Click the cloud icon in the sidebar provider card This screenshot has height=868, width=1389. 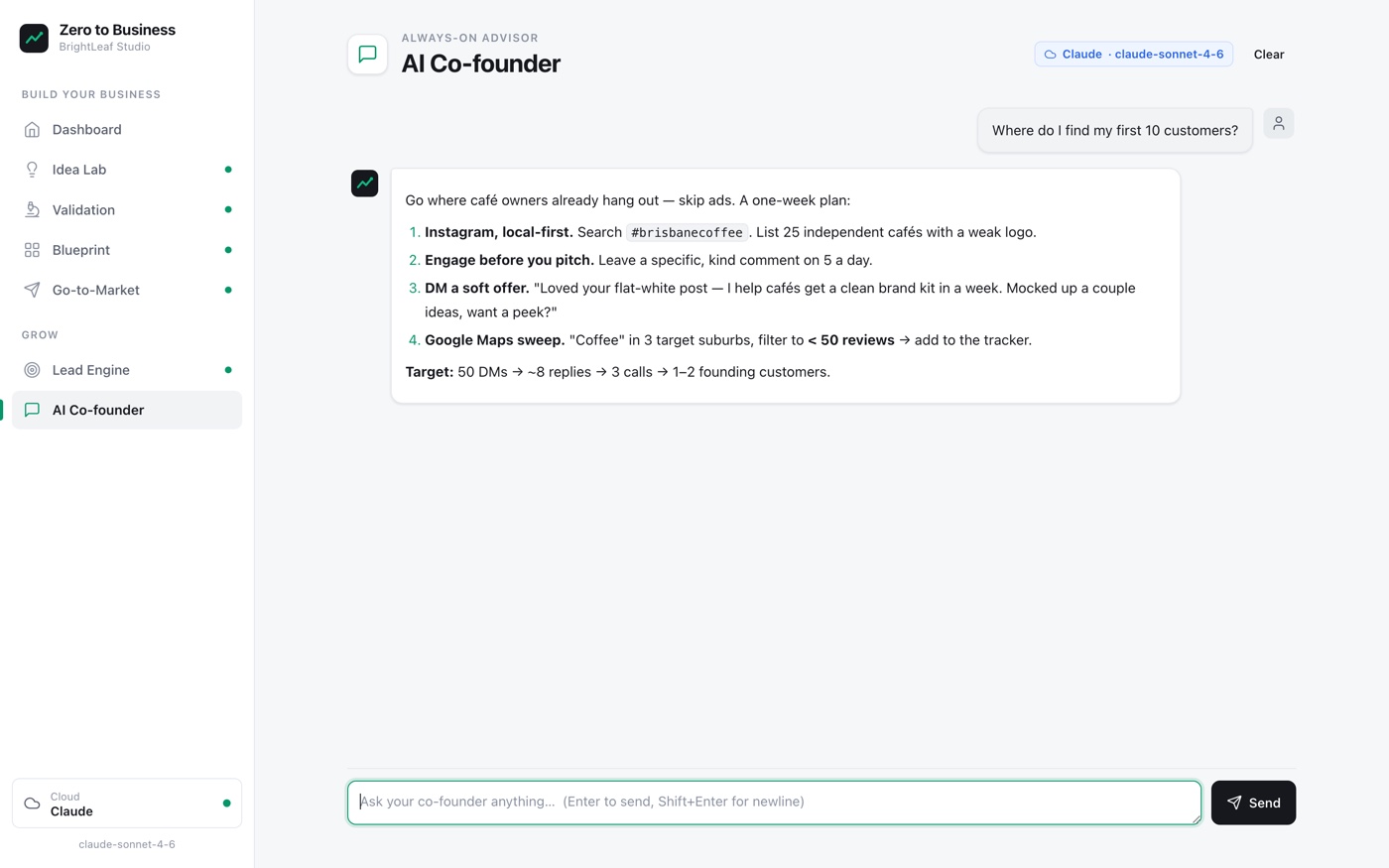click(x=32, y=804)
